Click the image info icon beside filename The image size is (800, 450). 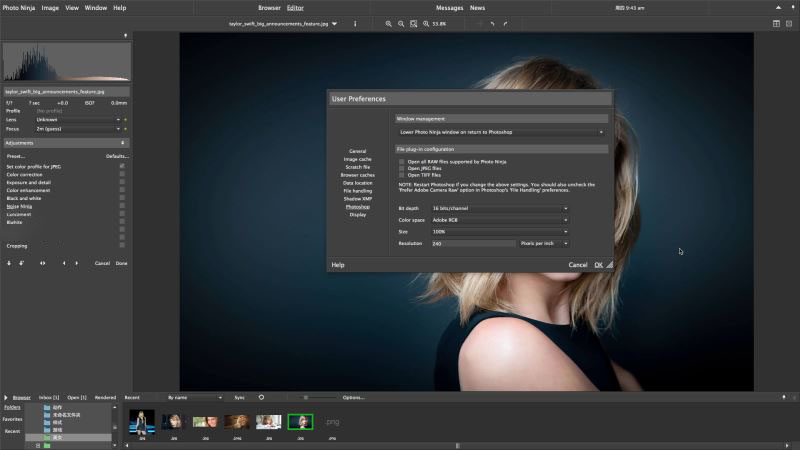[355, 24]
